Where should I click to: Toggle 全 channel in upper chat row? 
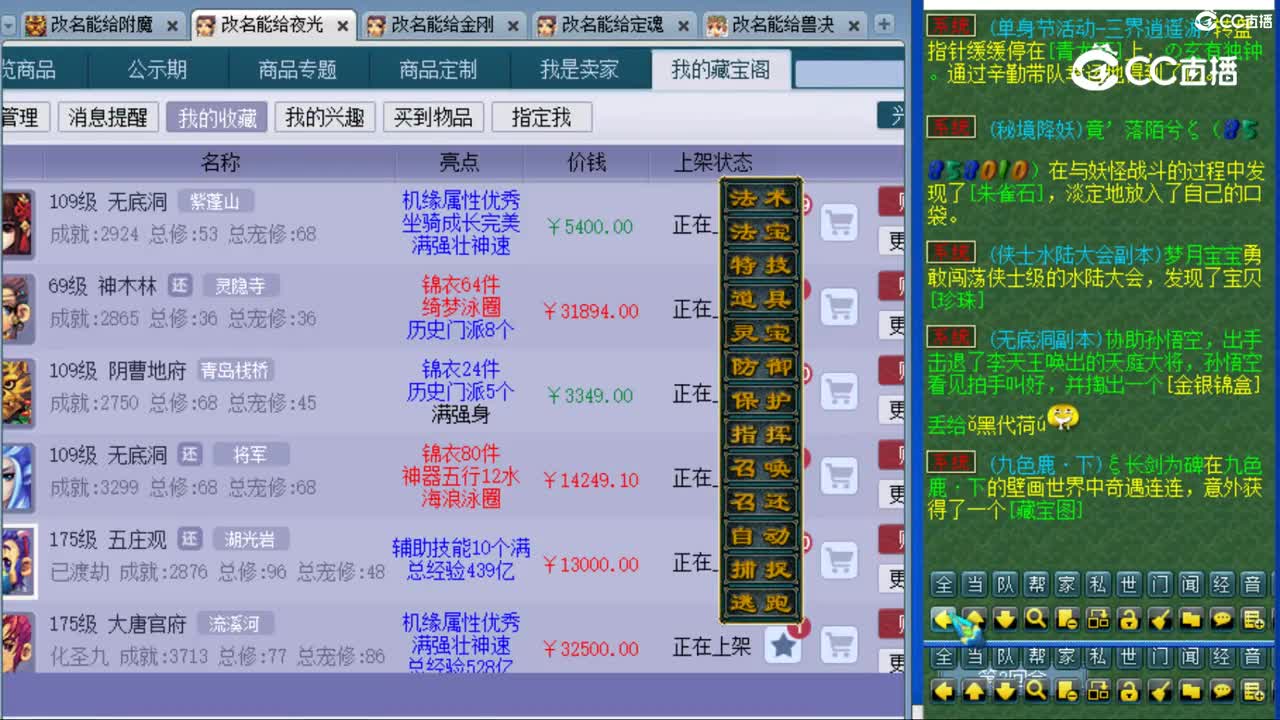942,584
